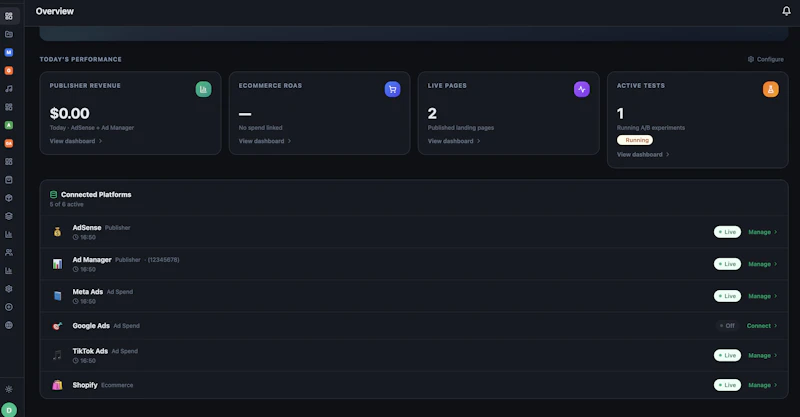Select the highlighted Overview grid icon

[9, 16]
